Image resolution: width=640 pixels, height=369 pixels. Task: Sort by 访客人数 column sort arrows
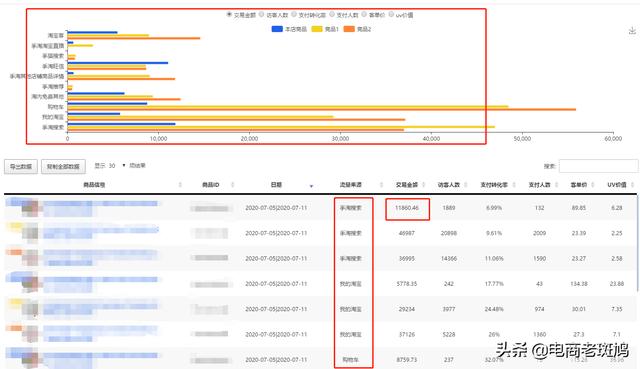tap(466, 185)
